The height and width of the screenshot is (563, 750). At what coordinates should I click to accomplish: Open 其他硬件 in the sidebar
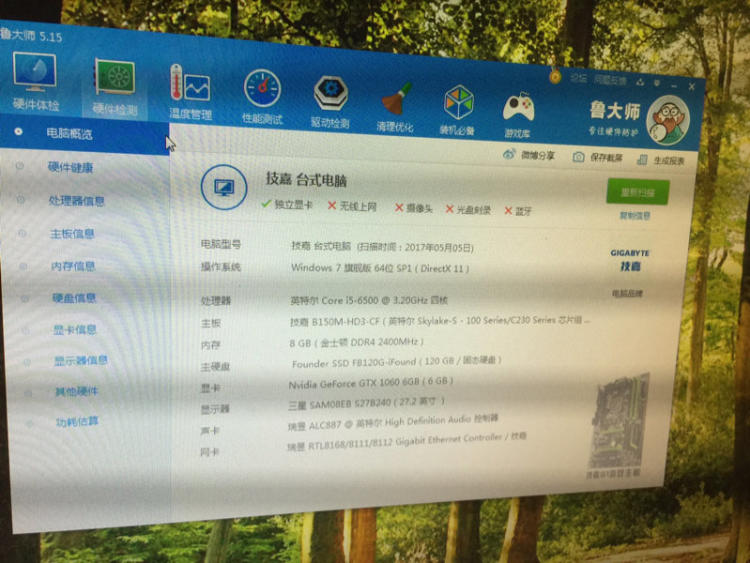click(x=76, y=392)
